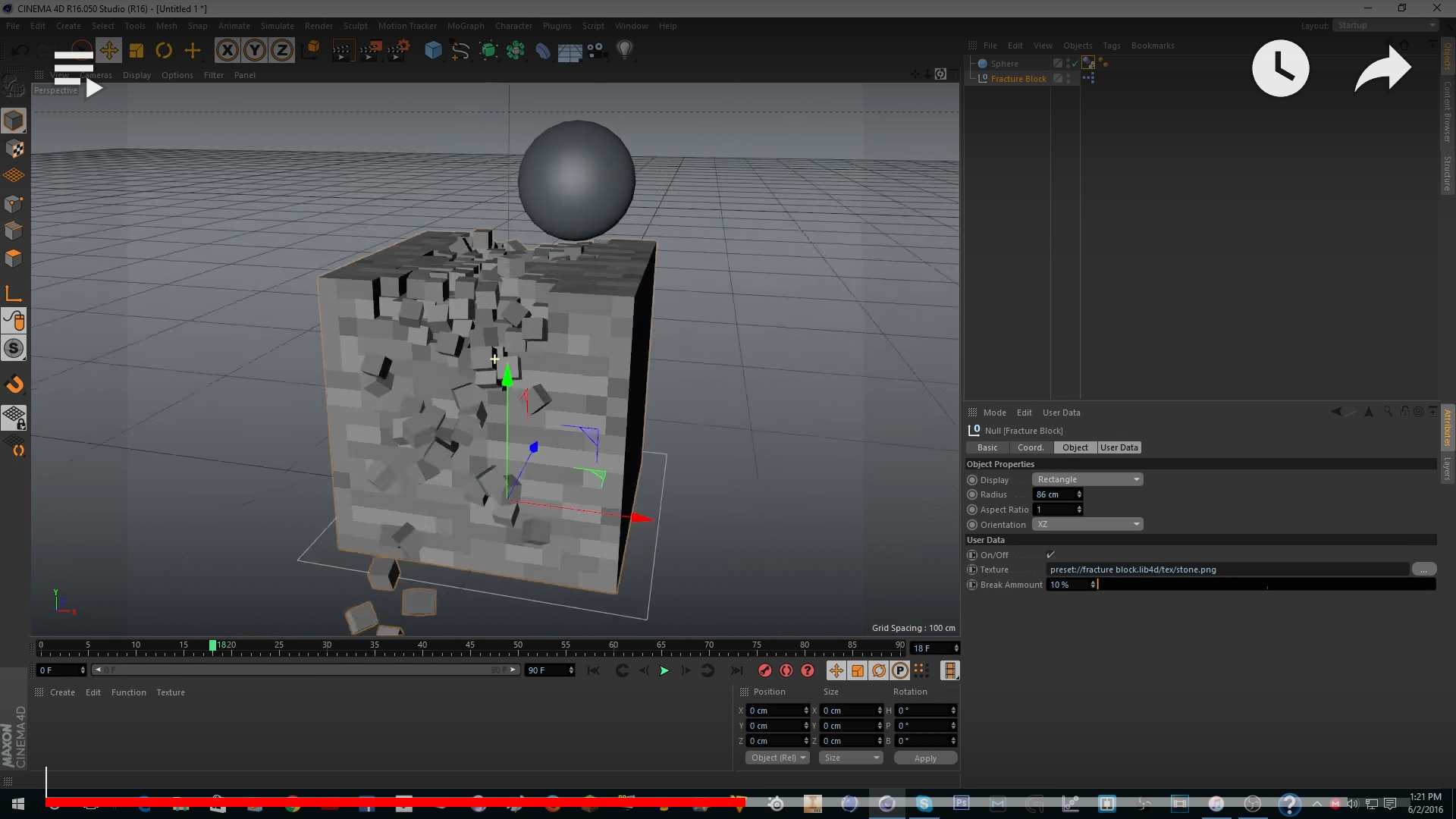Click the coordinate system icon
This screenshot has height=819, width=1456.
311,51
